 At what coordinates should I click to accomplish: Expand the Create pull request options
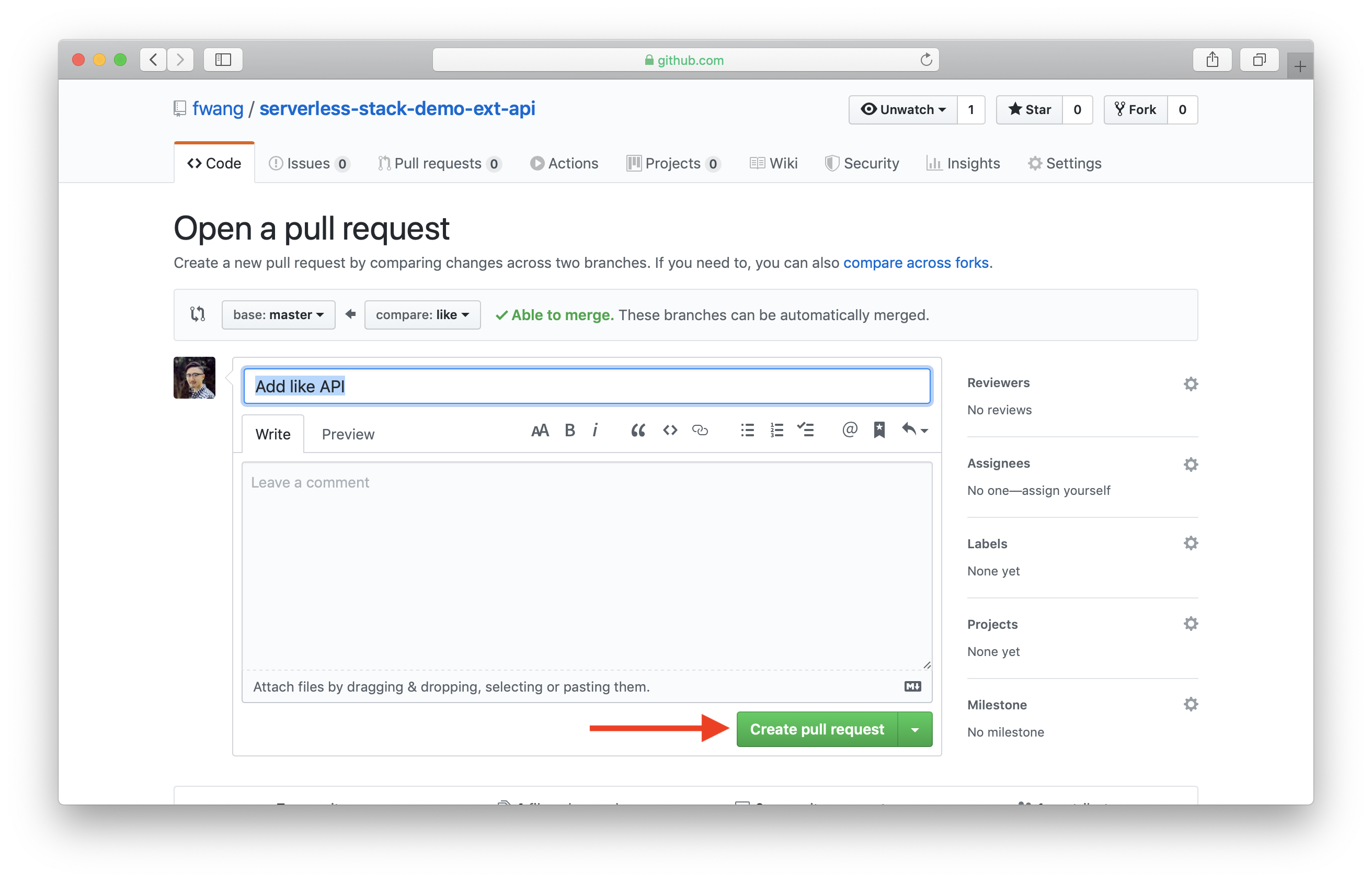(x=916, y=729)
